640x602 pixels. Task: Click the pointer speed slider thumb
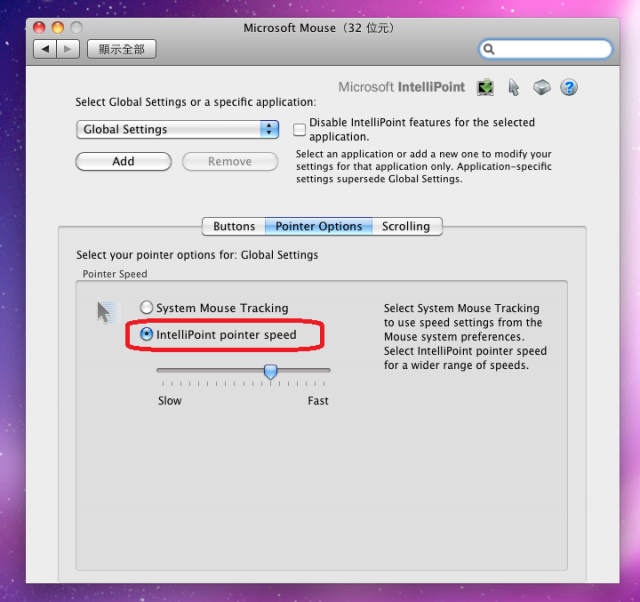[270, 372]
